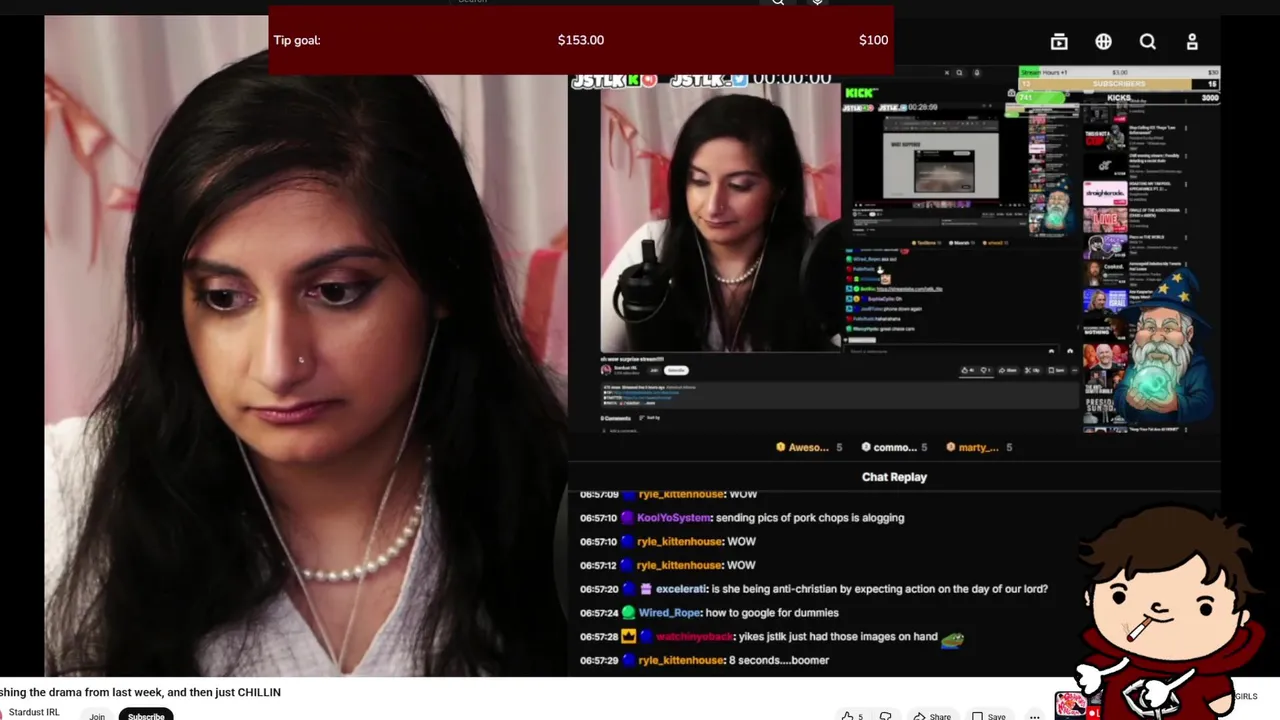
Task: Open the KoolYoSystem chat username
Action: point(673,518)
